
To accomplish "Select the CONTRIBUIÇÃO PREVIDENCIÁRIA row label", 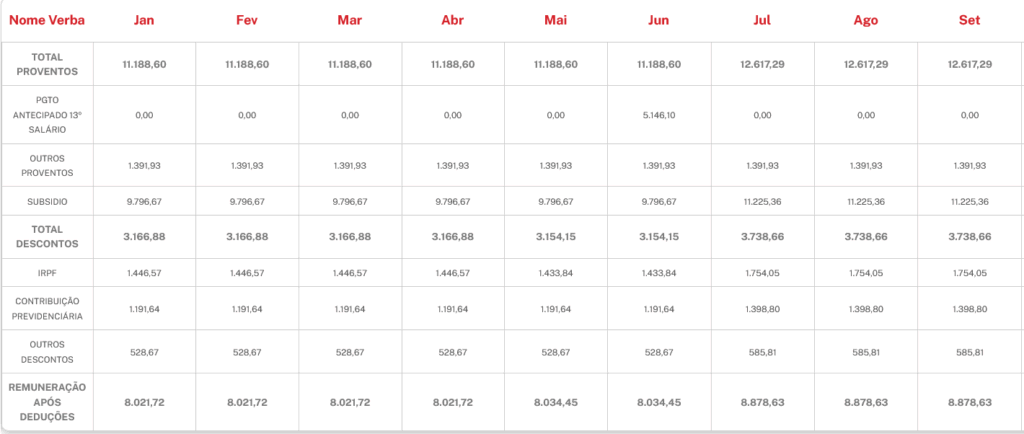I will [47, 309].
